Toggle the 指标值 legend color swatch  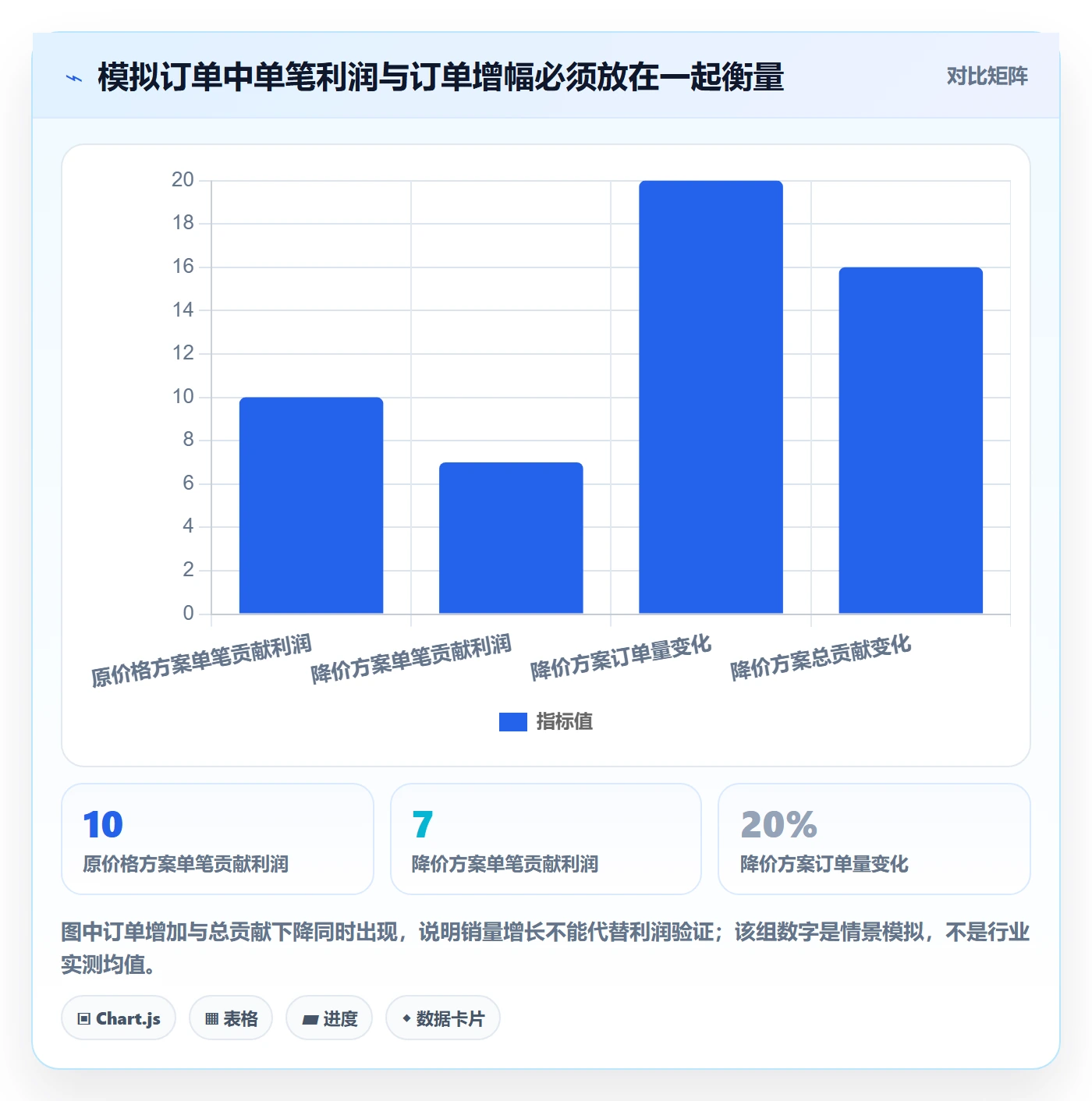(512, 722)
